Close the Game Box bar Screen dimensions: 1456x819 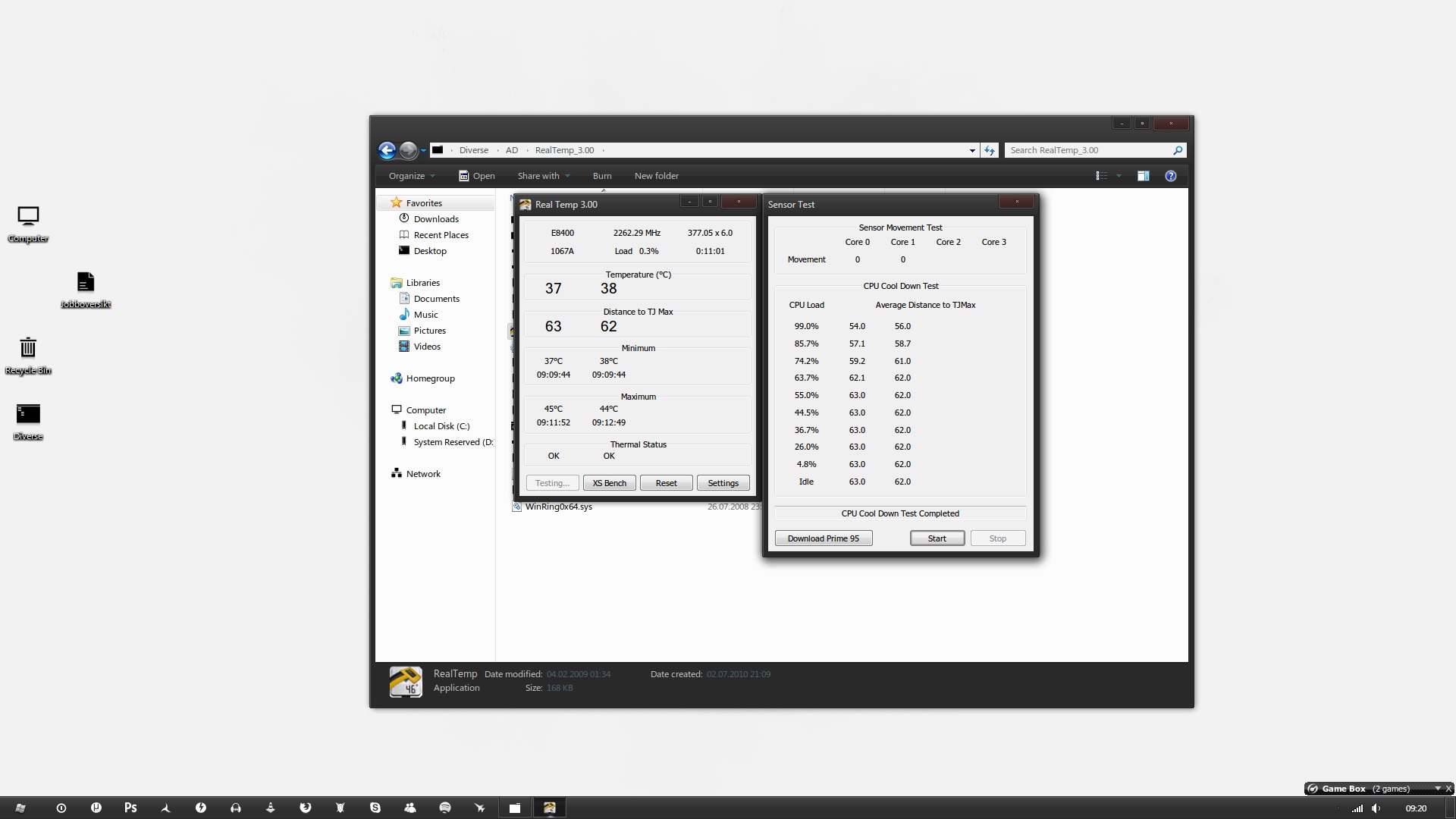coord(1448,789)
